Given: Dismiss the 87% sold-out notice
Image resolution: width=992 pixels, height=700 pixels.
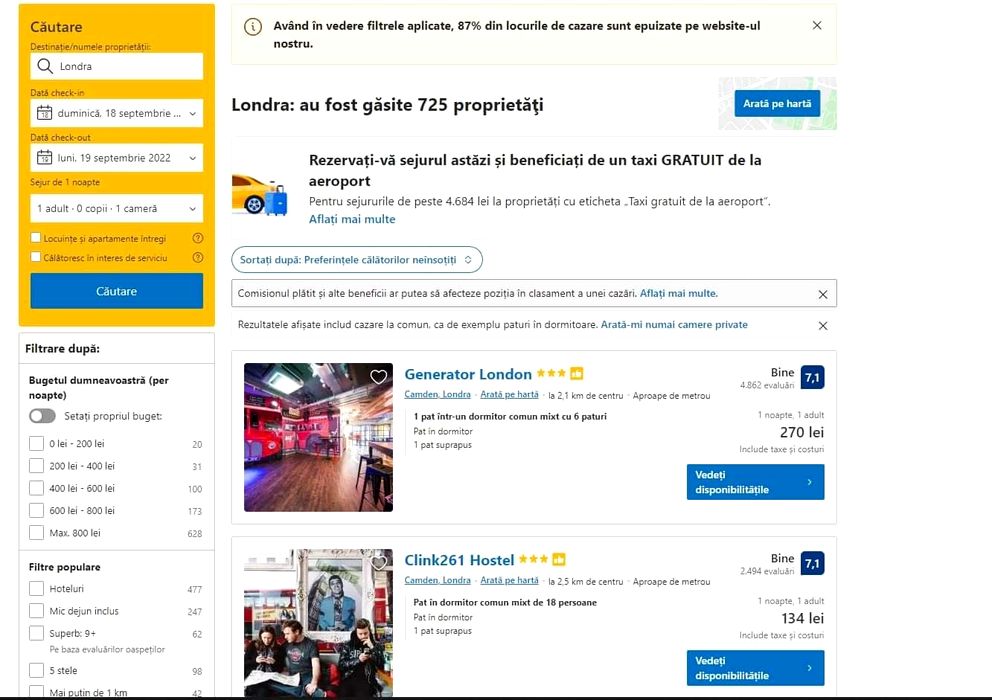Looking at the screenshot, I should click(817, 25).
